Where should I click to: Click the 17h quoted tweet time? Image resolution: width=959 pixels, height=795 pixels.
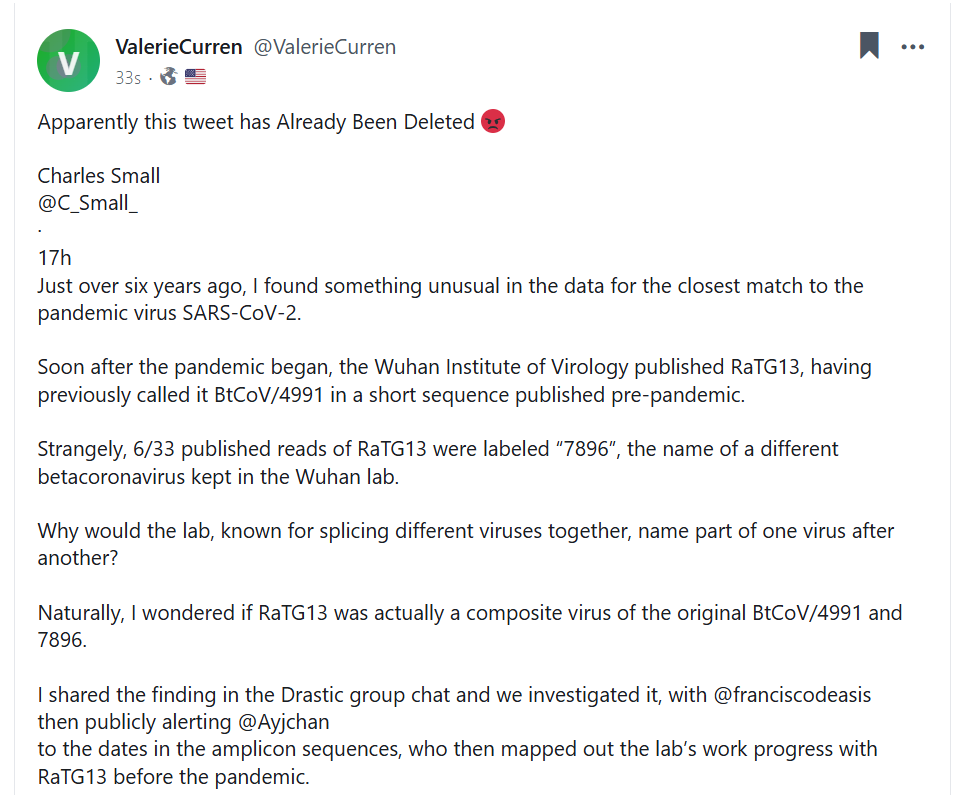coord(54,258)
